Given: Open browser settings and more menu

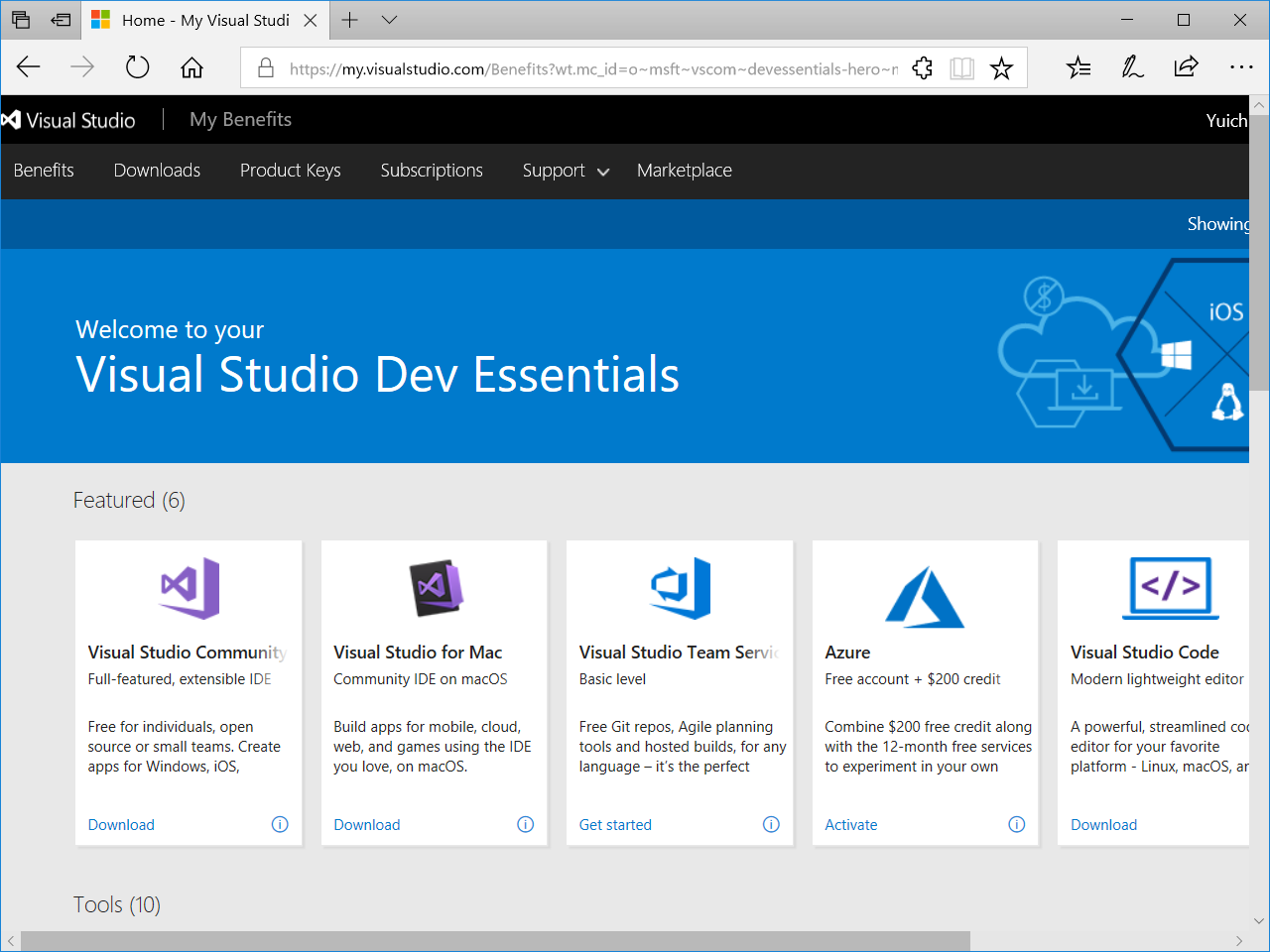Looking at the screenshot, I should 1241,67.
